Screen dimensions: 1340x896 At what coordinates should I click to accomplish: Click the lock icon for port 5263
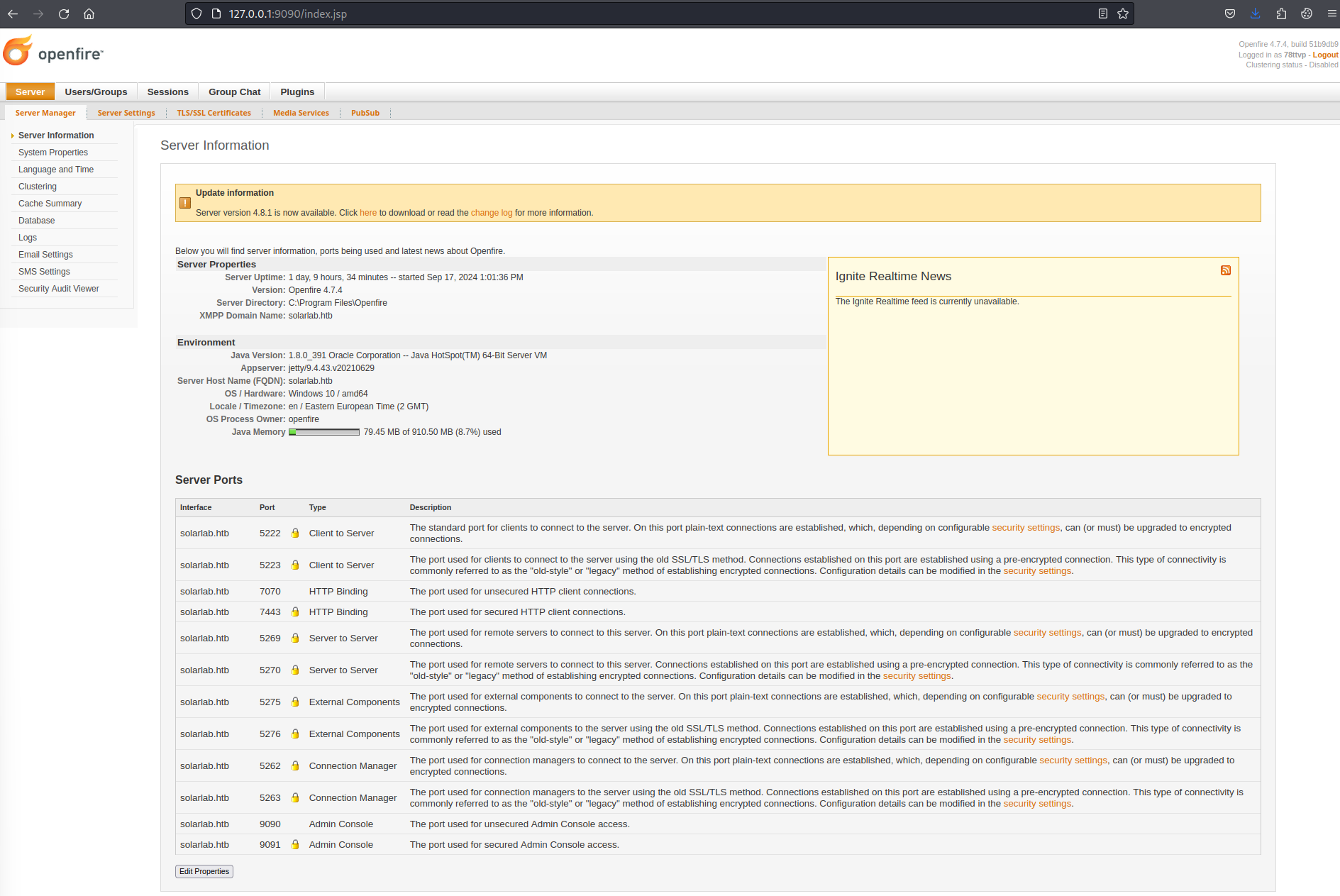click(x=295, y=797)
